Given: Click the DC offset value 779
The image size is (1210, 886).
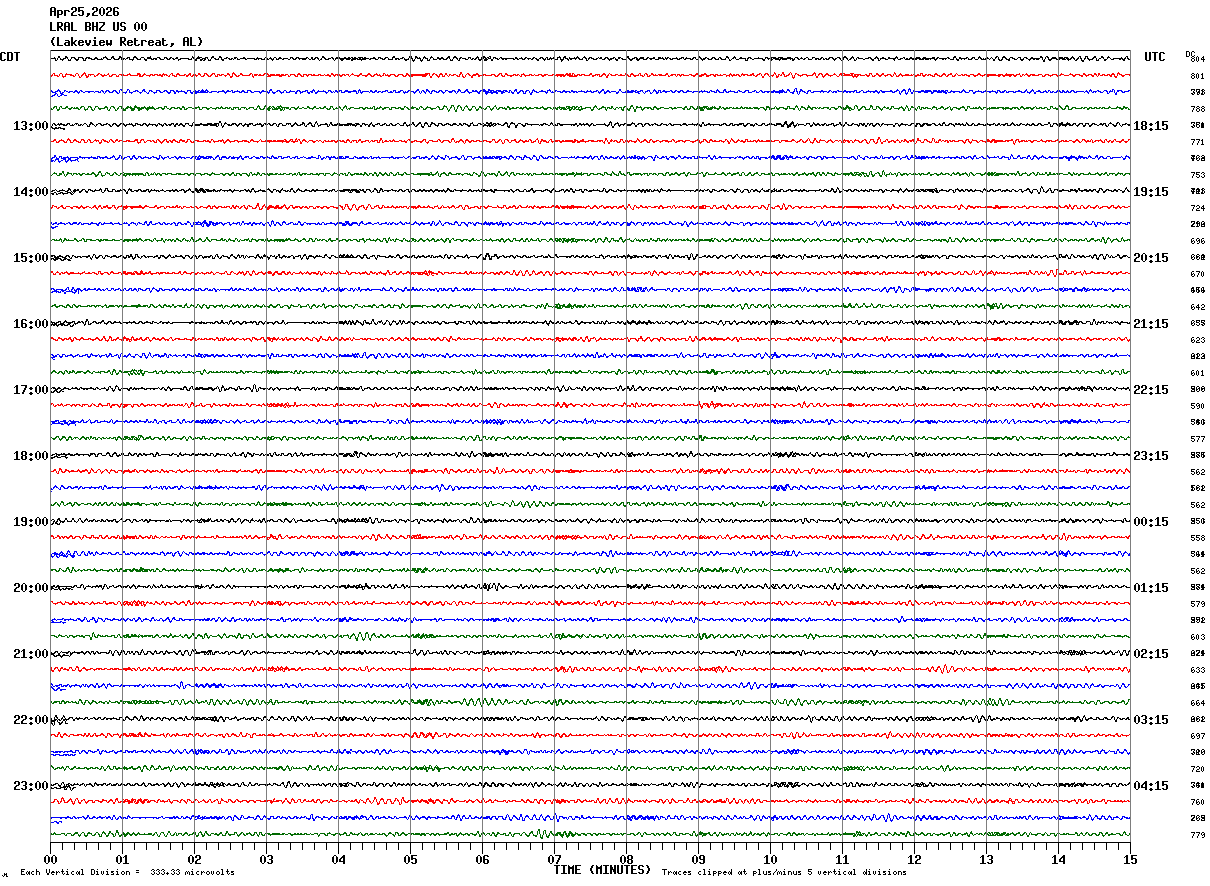Looking at the screenshot, I should 1197,835.
